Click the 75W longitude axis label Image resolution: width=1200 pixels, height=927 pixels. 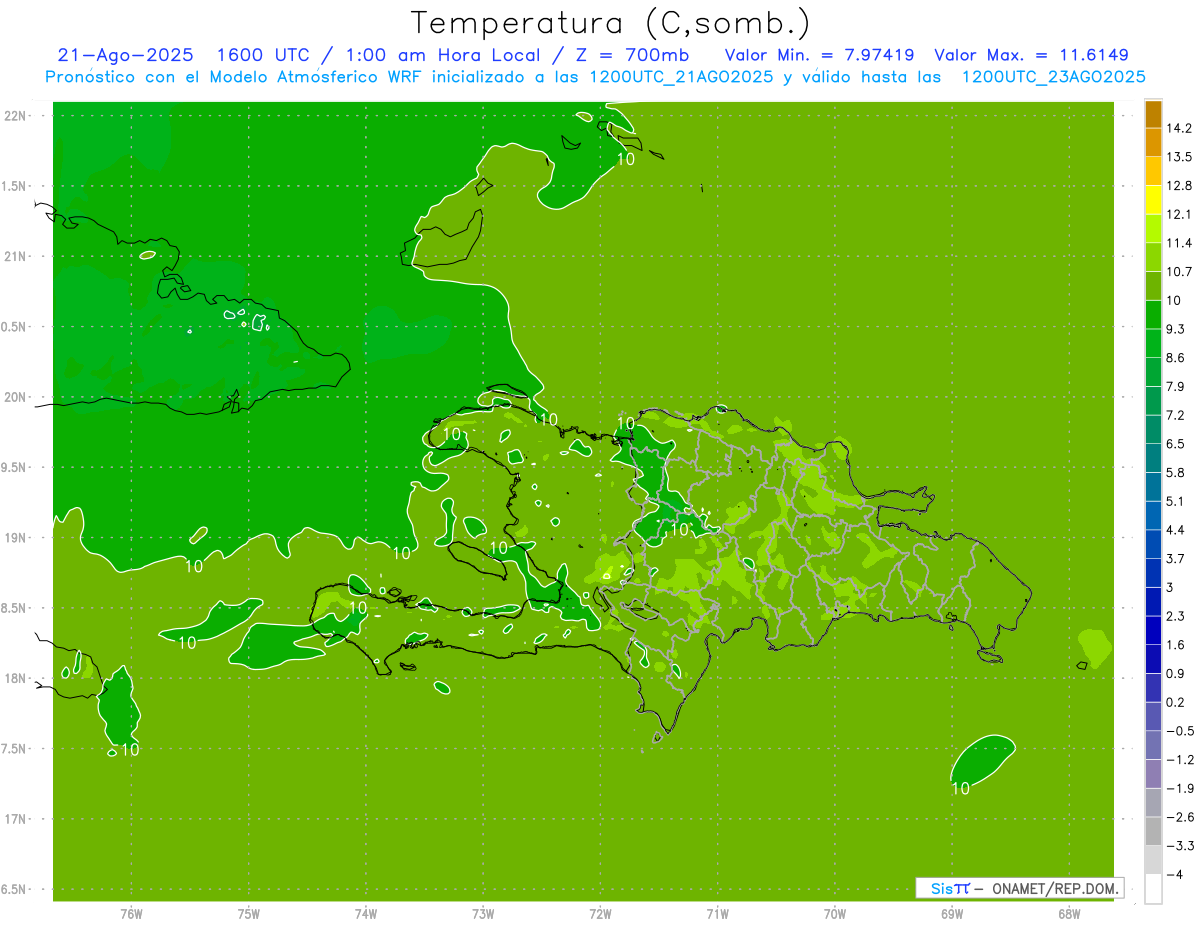coord(249,913)
